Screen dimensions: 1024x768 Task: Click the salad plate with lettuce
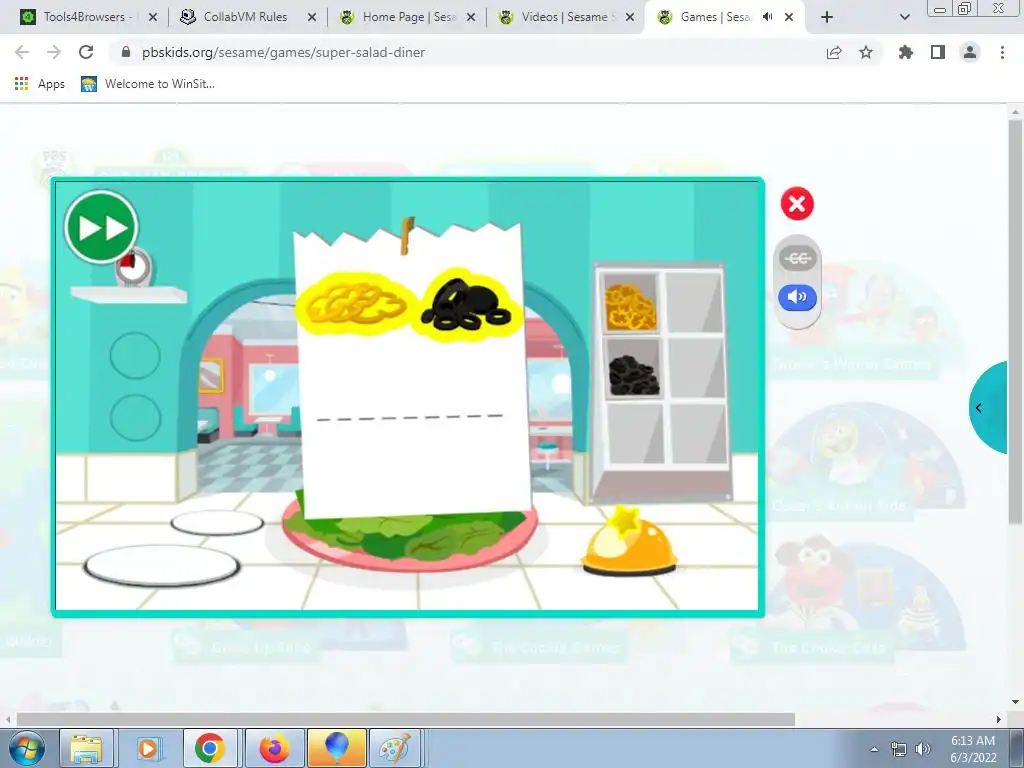pos(411,539)
